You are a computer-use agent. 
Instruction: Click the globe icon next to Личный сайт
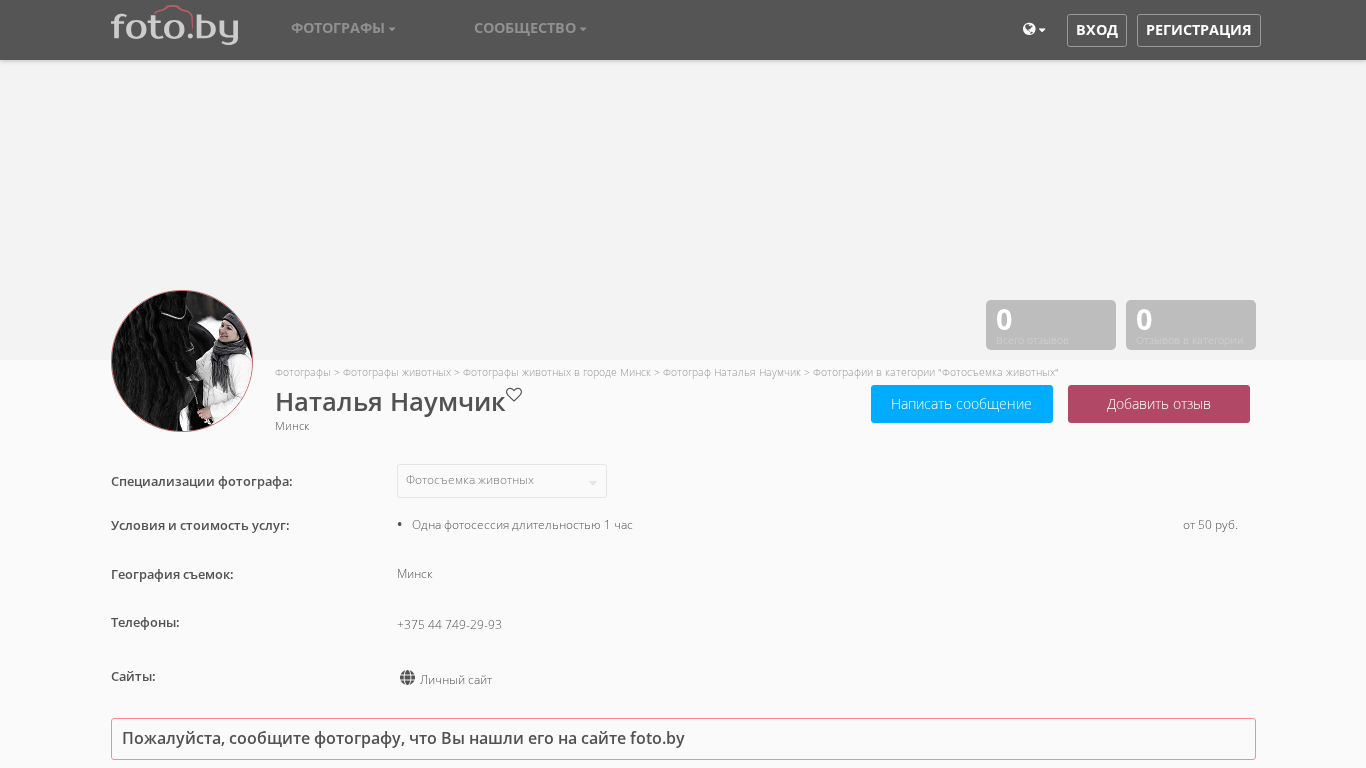pyautogui.click(x=407, y=678)
